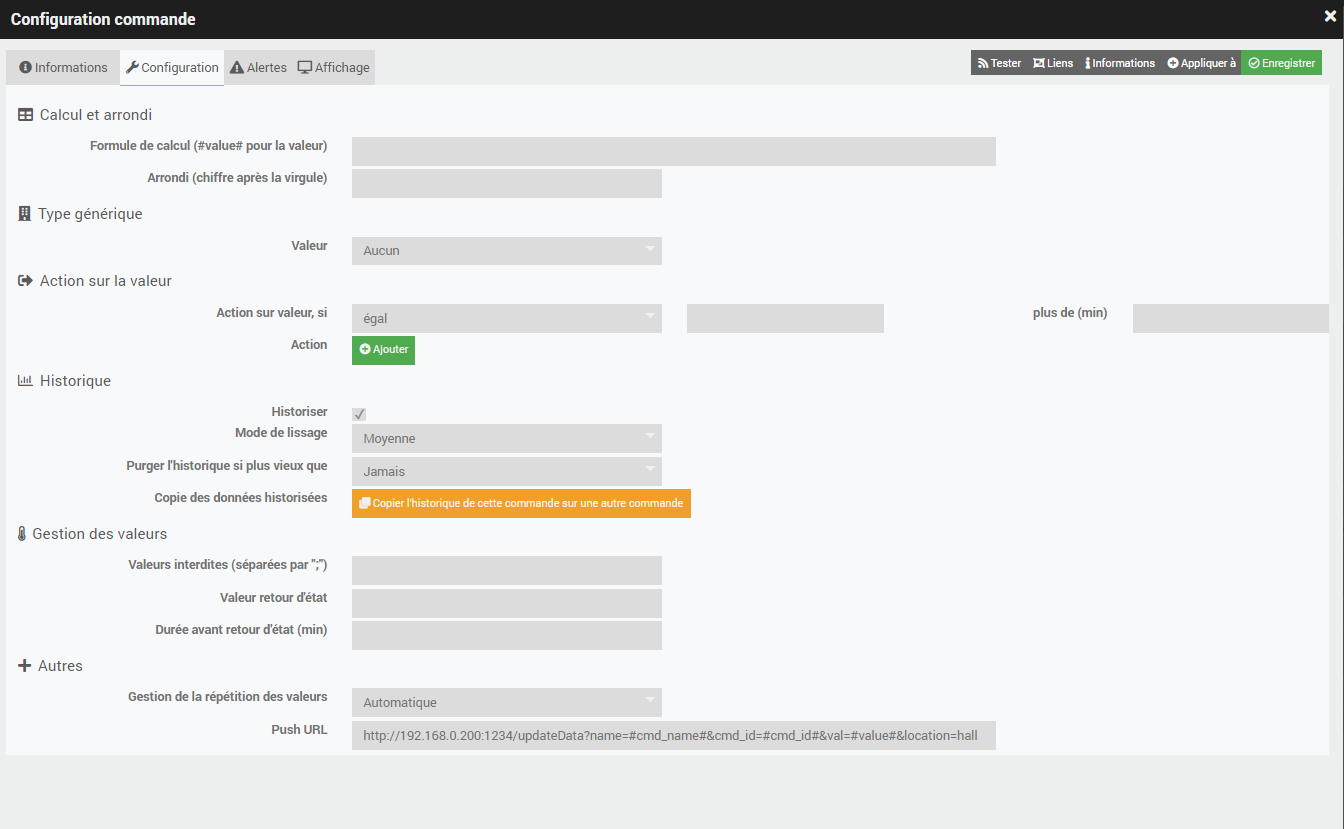The width and height of the screenshot is (1344, 829).
Task: Select the Configuration tab
Action: click(172, 68)
